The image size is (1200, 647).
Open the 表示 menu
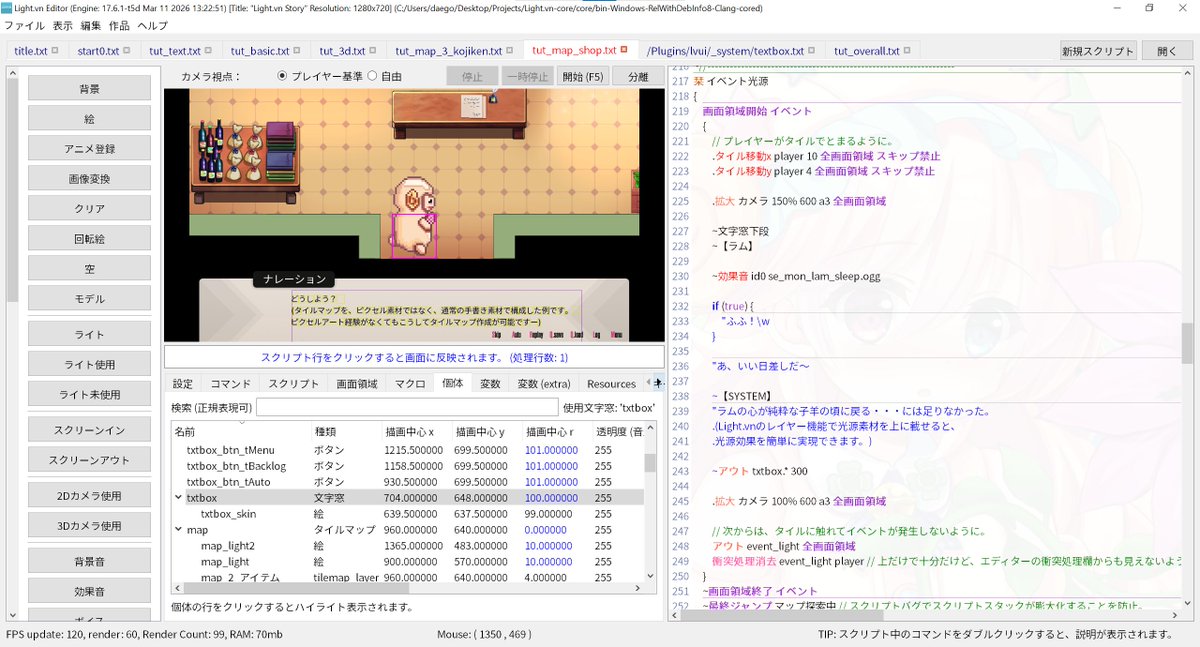63,26
